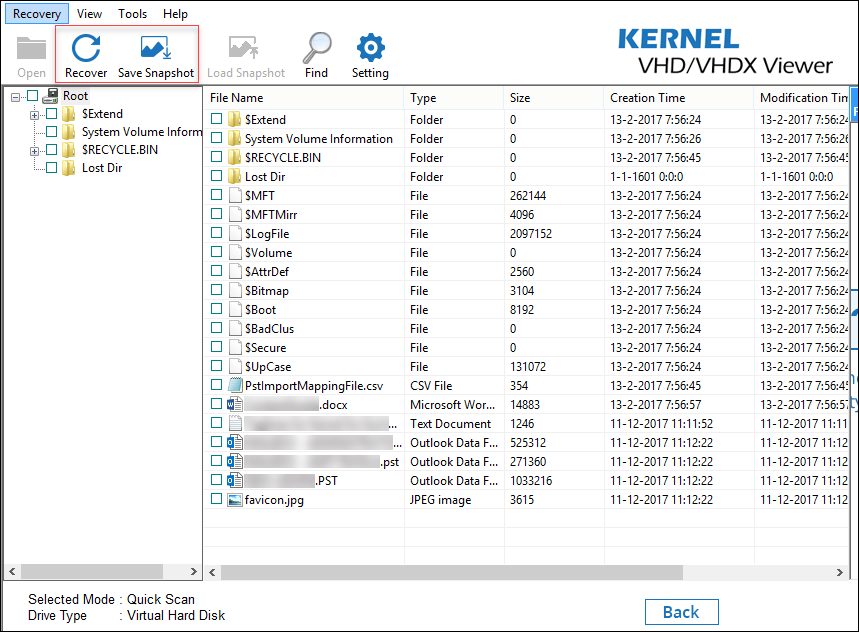Click tree panel scroll left arrow
859x632 pixels.
point(12,571)
